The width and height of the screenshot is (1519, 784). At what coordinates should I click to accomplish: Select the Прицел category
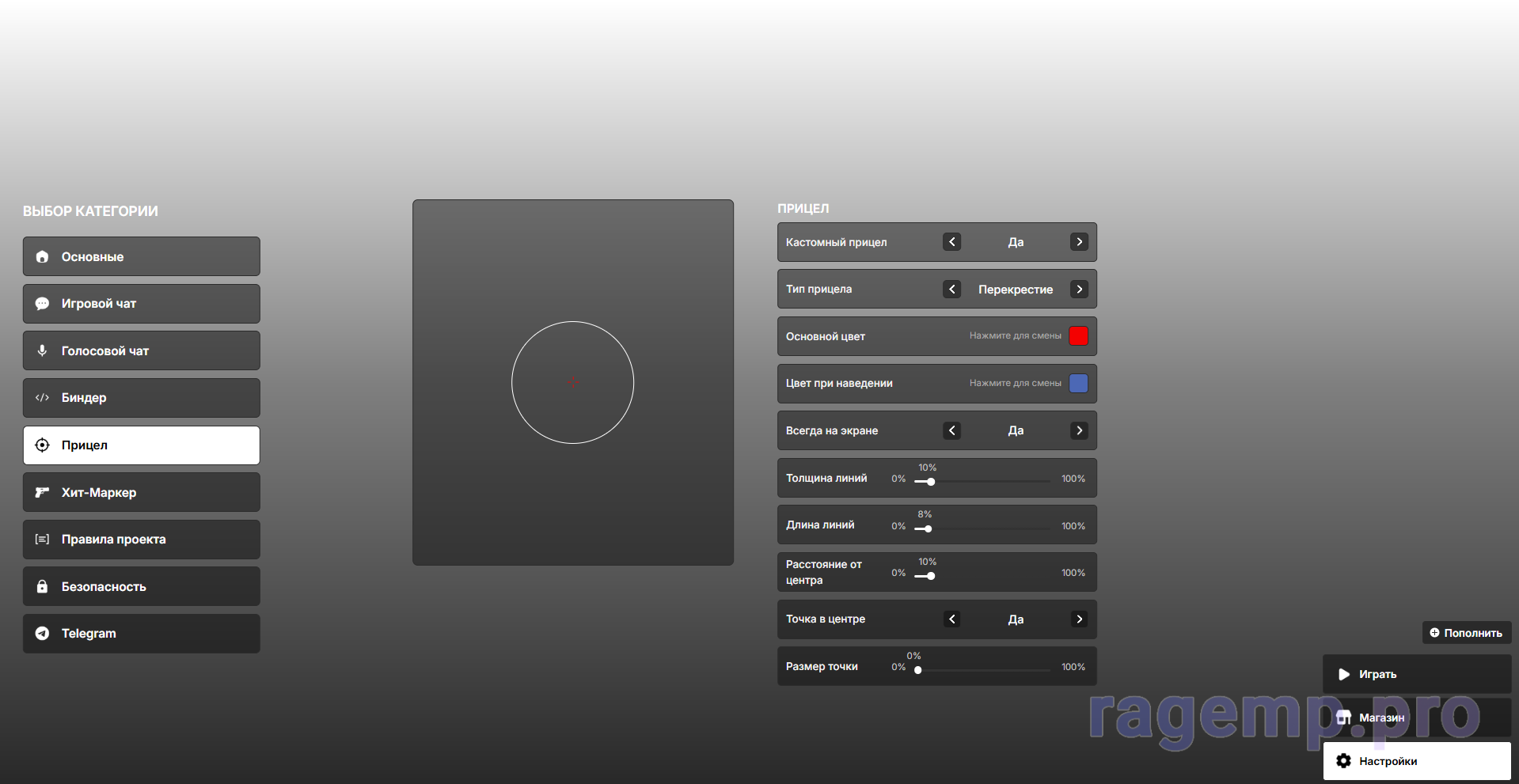point(142,445)
